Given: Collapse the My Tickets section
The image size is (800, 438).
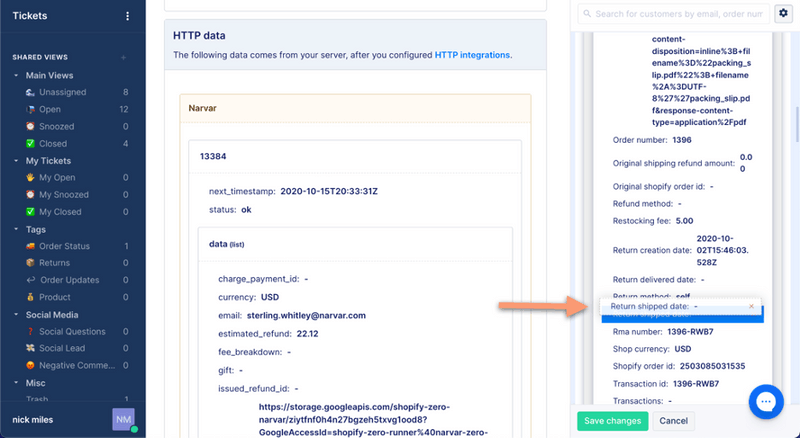Looking at the screenshot, I should (x=16, y=160).
